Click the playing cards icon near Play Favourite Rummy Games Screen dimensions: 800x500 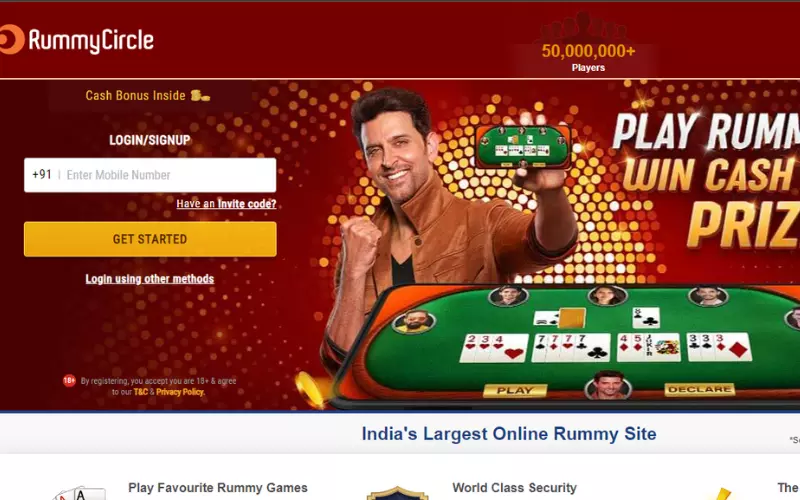pyautogui.click(x=79, y=493)
